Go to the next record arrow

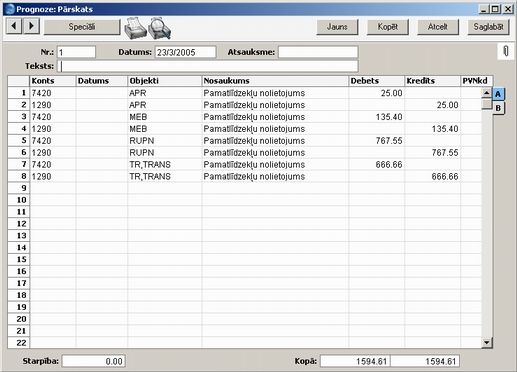(31, 26)
